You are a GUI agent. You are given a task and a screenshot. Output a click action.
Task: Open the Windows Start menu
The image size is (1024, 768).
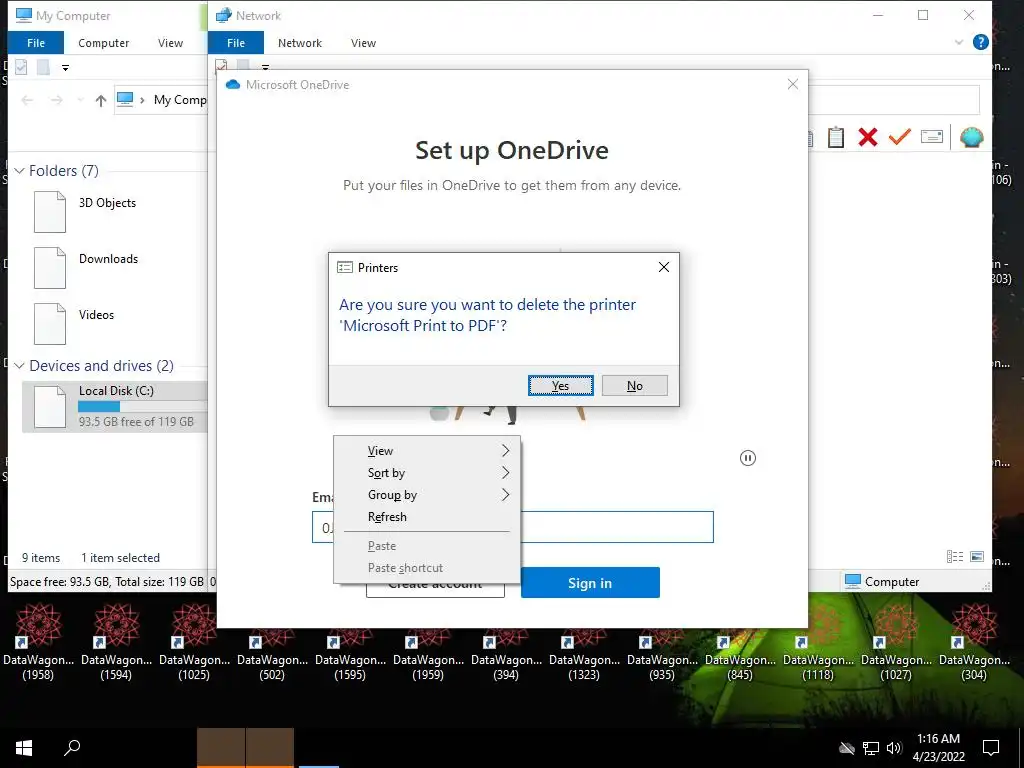tap(24, 748)
